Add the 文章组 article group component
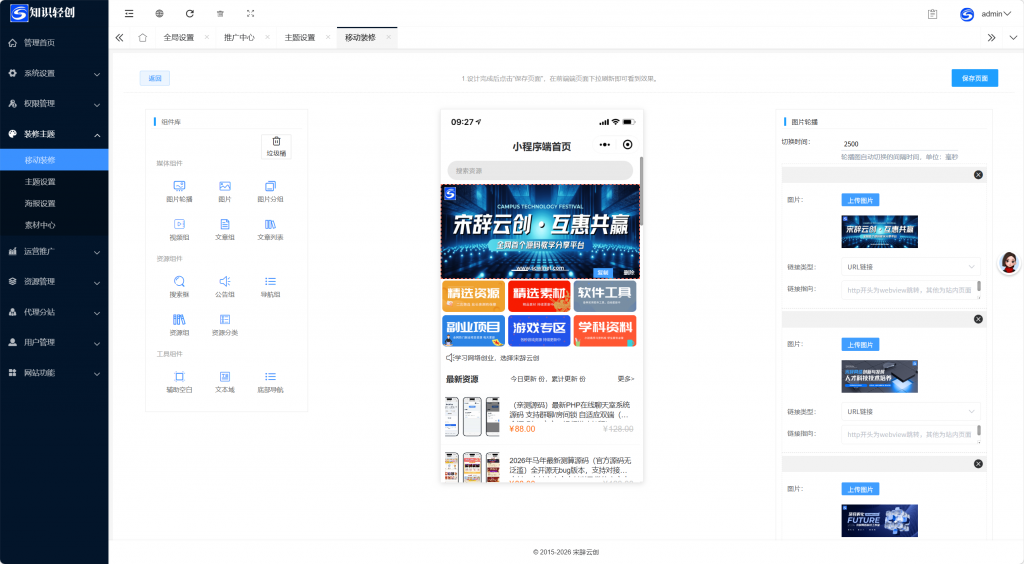Image resolution: width=1024 pixels, height=564 pixels. pos(225,229)
